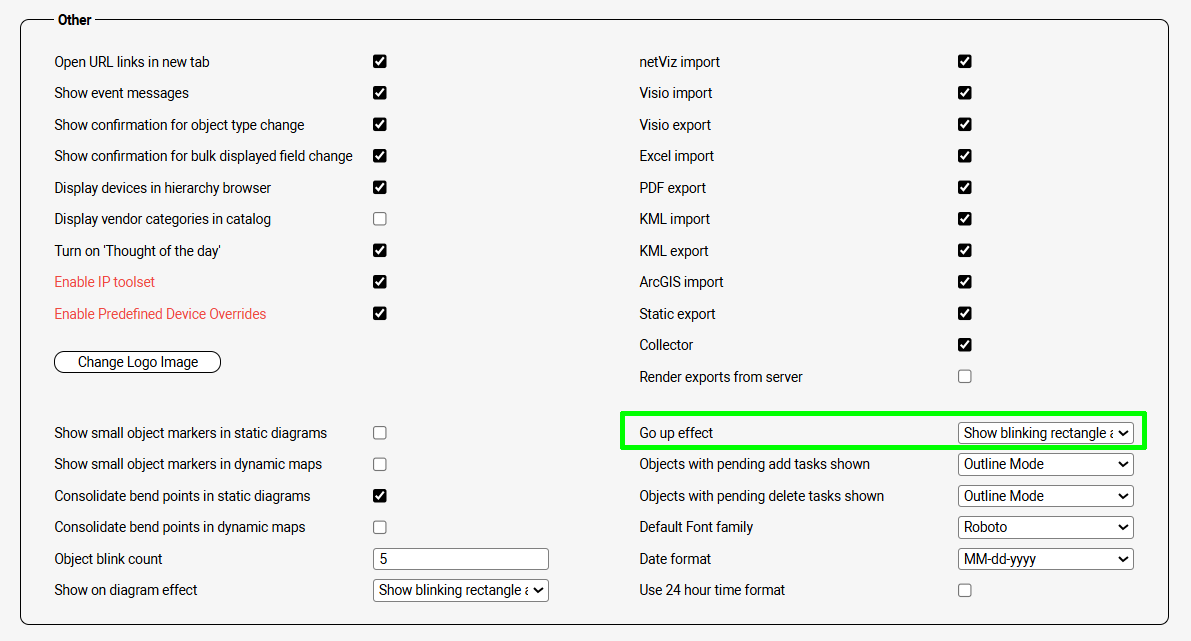Choose a Date format from dropdown
The image size is (1191, 641).
(1045, 559)
